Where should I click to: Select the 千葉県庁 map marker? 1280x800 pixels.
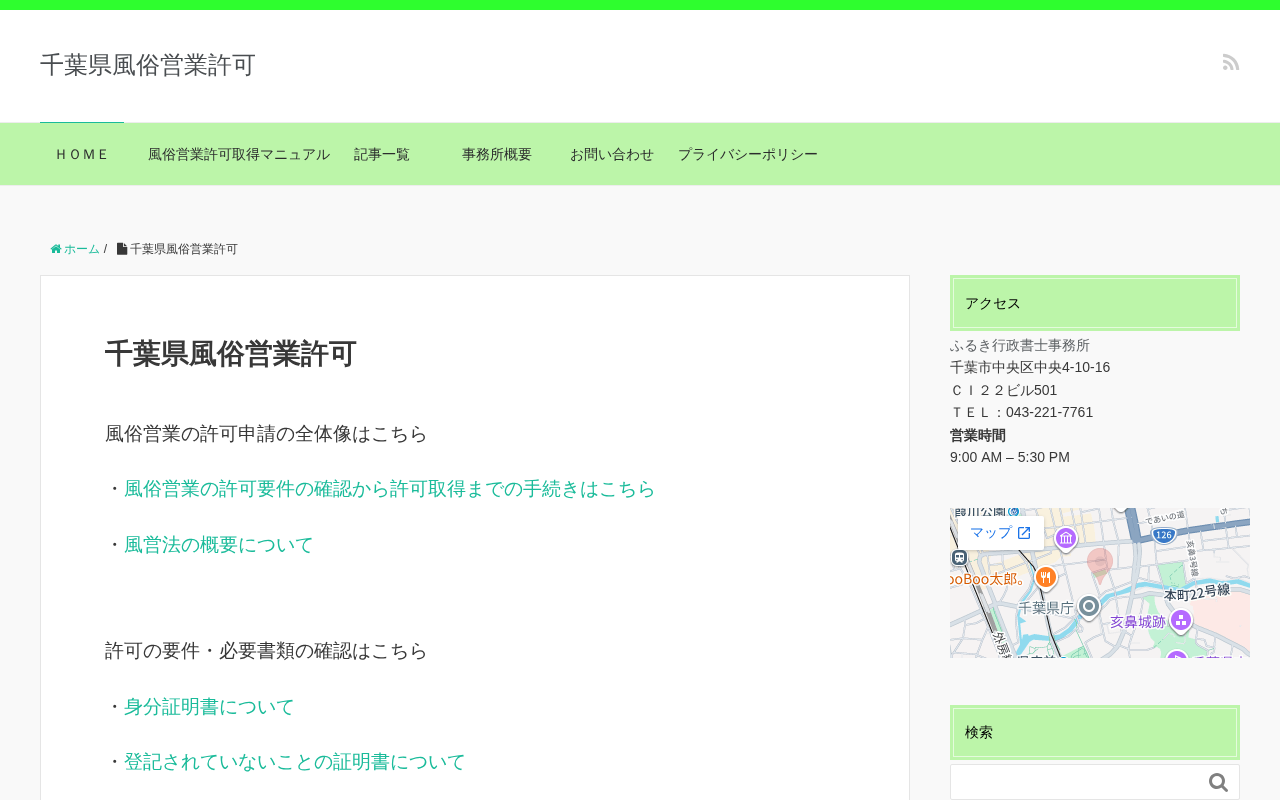pos(1089,607)
